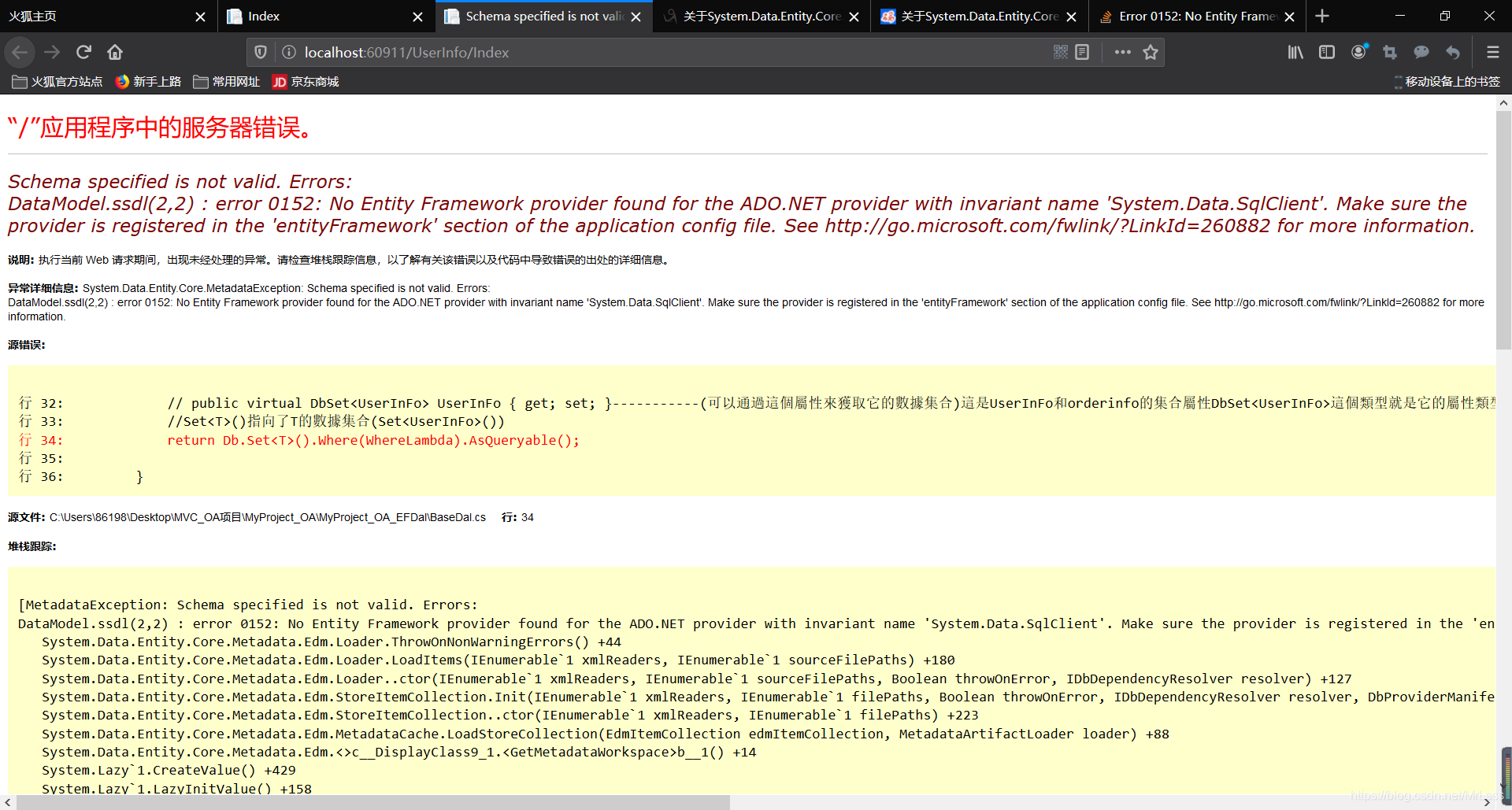1512x810 pixels.
Task: Click System.Lazy`1.CreateValue() +429 stack line
Action: pyautogui.click(x=169, y=771)
